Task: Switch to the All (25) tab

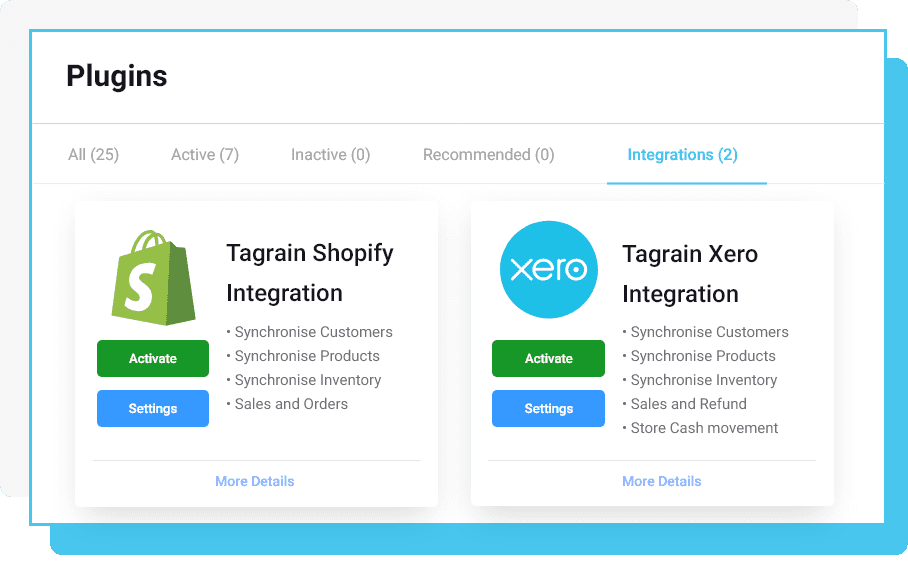Action: (93, 155)
